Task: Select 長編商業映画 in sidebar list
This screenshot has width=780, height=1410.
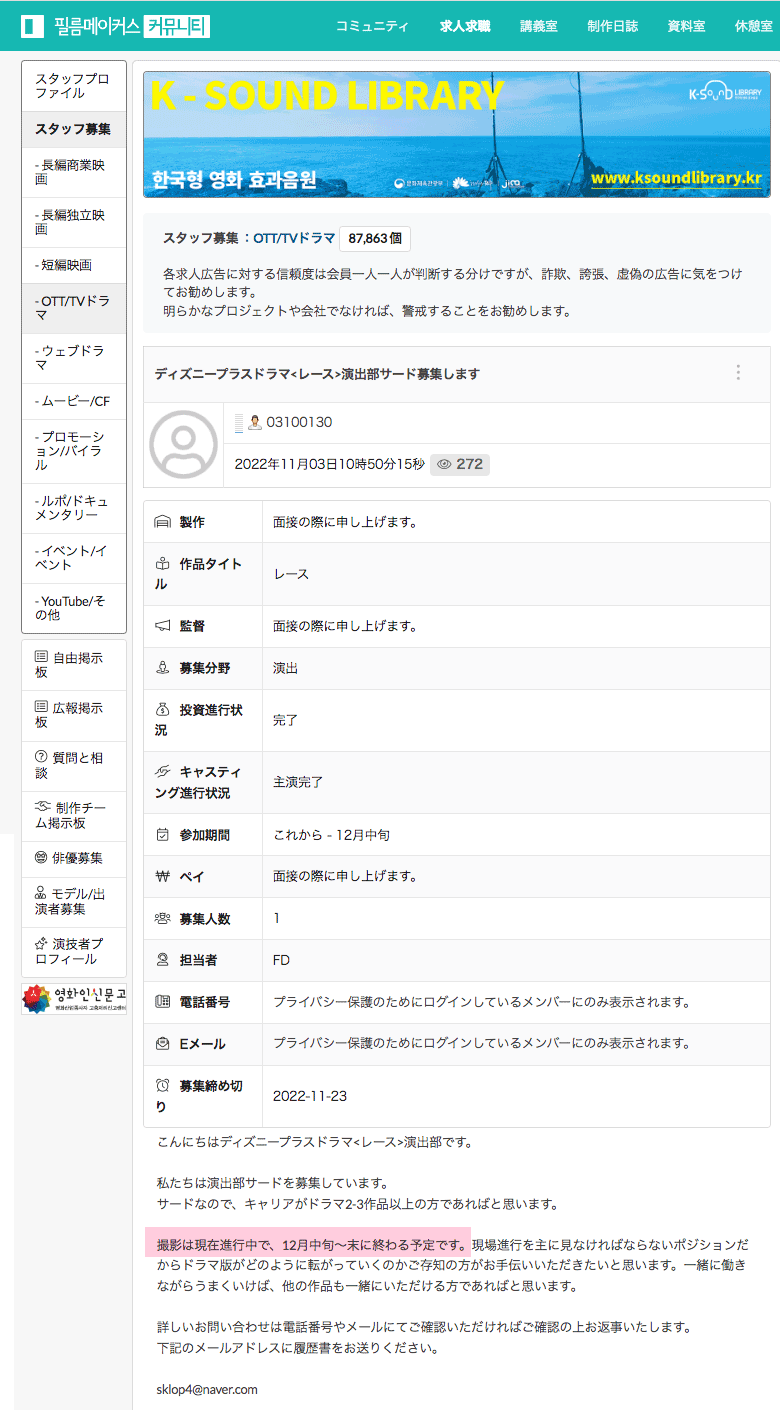Action: click(74, 172)
